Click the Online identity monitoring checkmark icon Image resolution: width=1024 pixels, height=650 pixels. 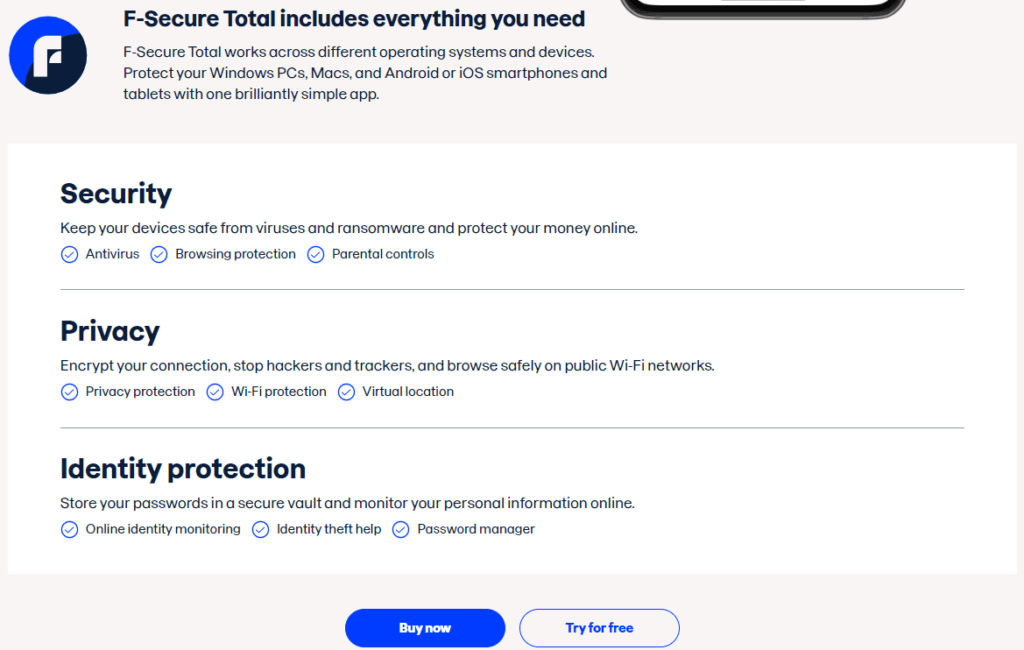click(x=69, y=529)
